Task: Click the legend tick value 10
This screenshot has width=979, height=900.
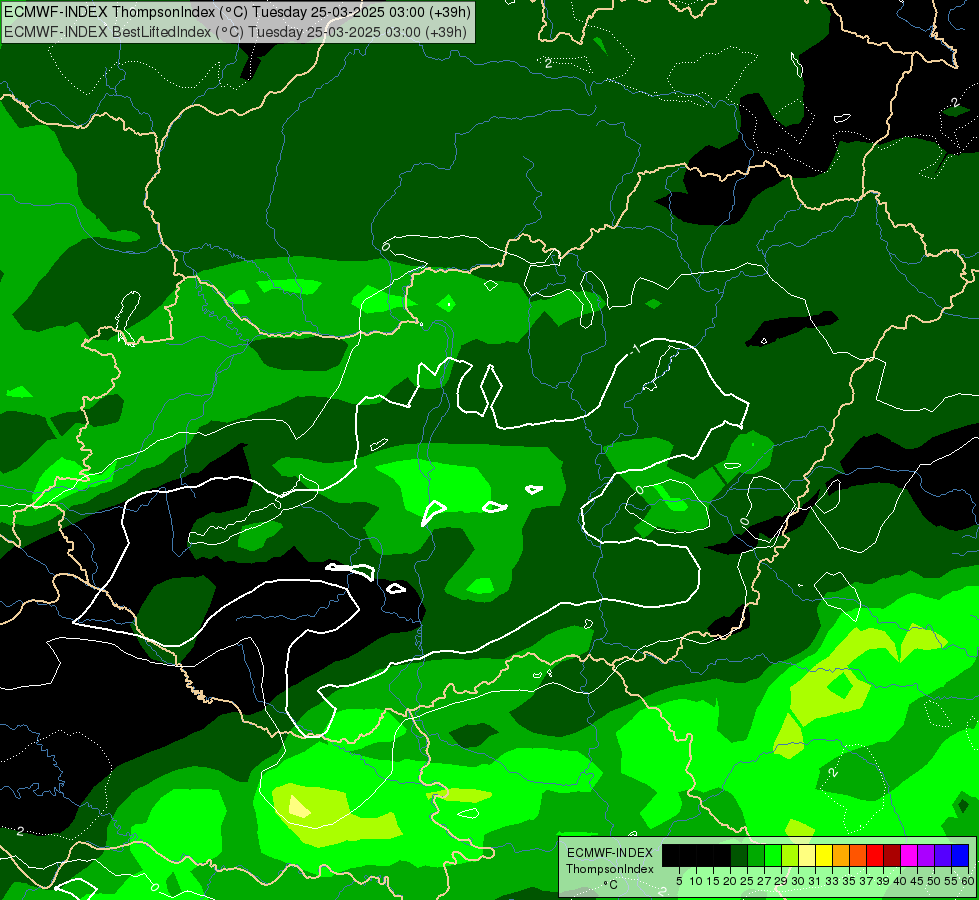Action: pyautogui.click(x=696, y=881)
